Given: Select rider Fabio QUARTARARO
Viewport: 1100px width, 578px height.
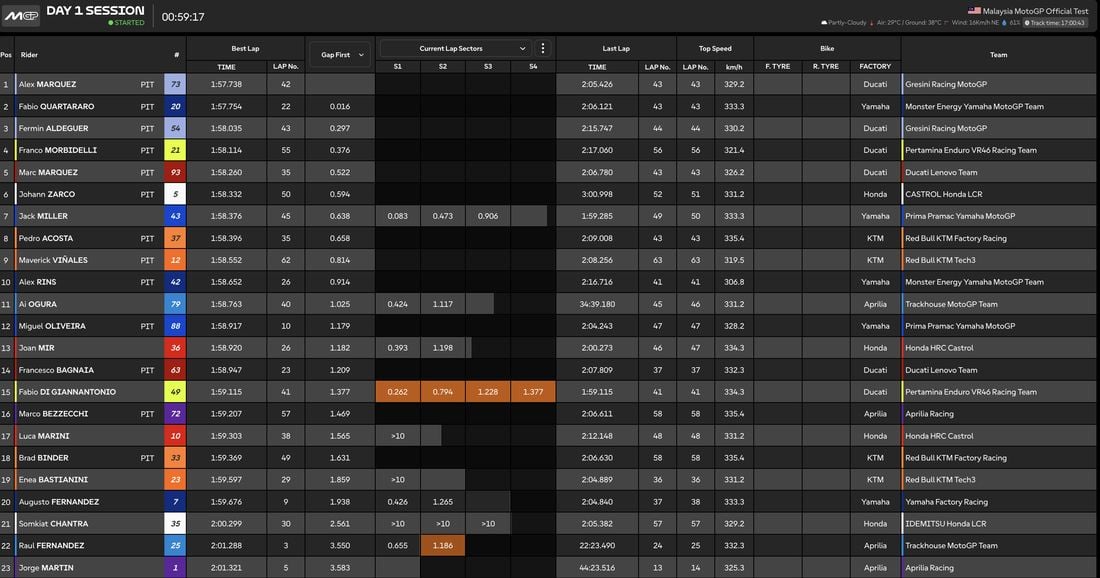Looking at the screenshot, I should click(x=56, y=107).
